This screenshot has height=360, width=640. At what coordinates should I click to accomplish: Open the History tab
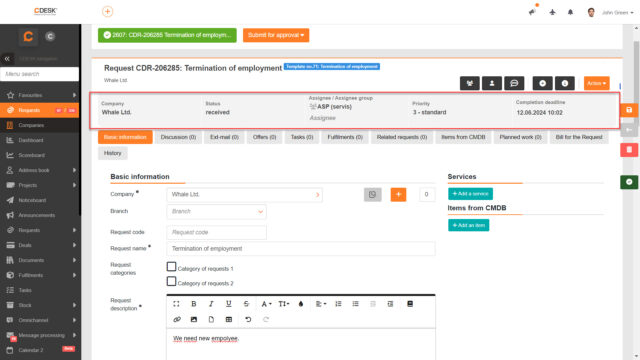113,153
